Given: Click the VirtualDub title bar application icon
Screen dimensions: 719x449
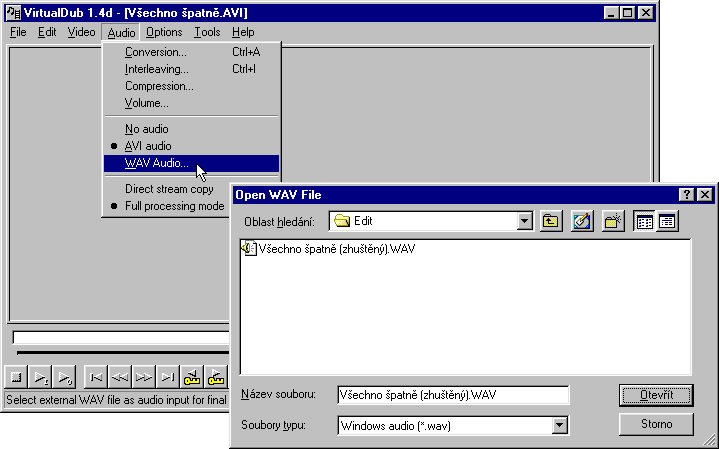Looking at the screenshot, I should pos(14,12).
